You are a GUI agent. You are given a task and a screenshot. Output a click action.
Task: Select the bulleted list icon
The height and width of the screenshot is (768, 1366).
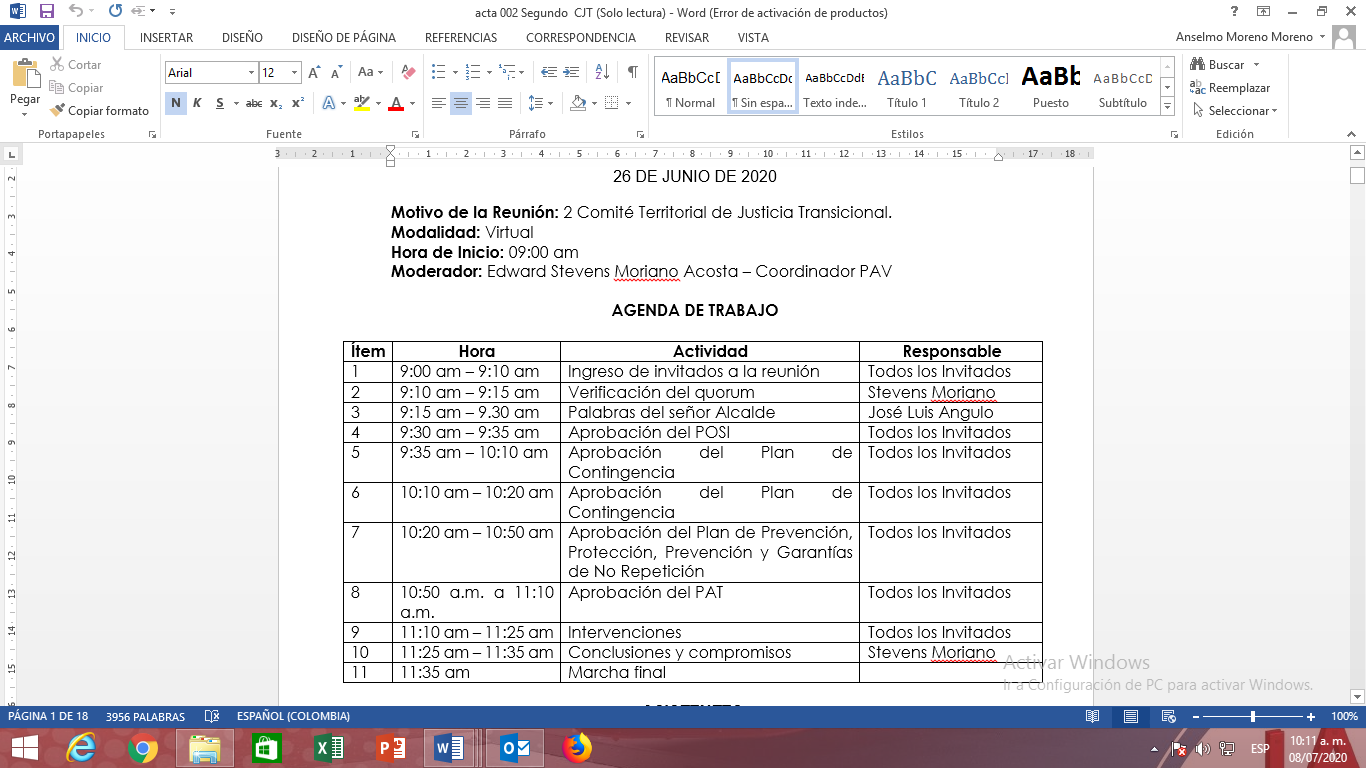(x=438, y=72)
